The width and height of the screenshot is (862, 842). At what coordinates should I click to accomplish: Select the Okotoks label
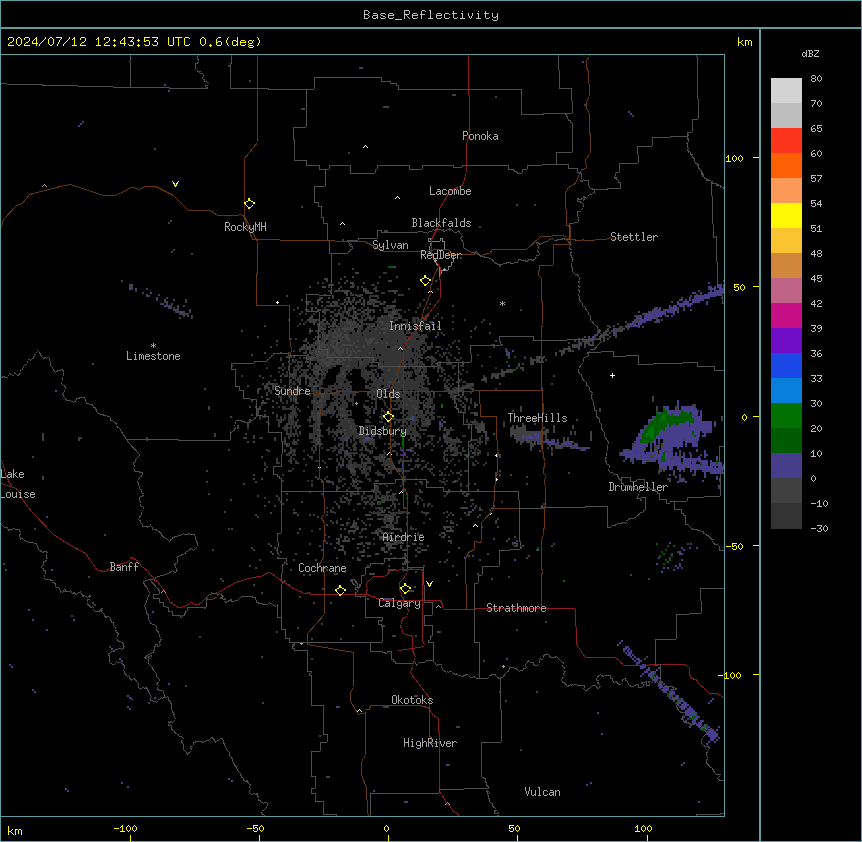click(x=412, y=700)
